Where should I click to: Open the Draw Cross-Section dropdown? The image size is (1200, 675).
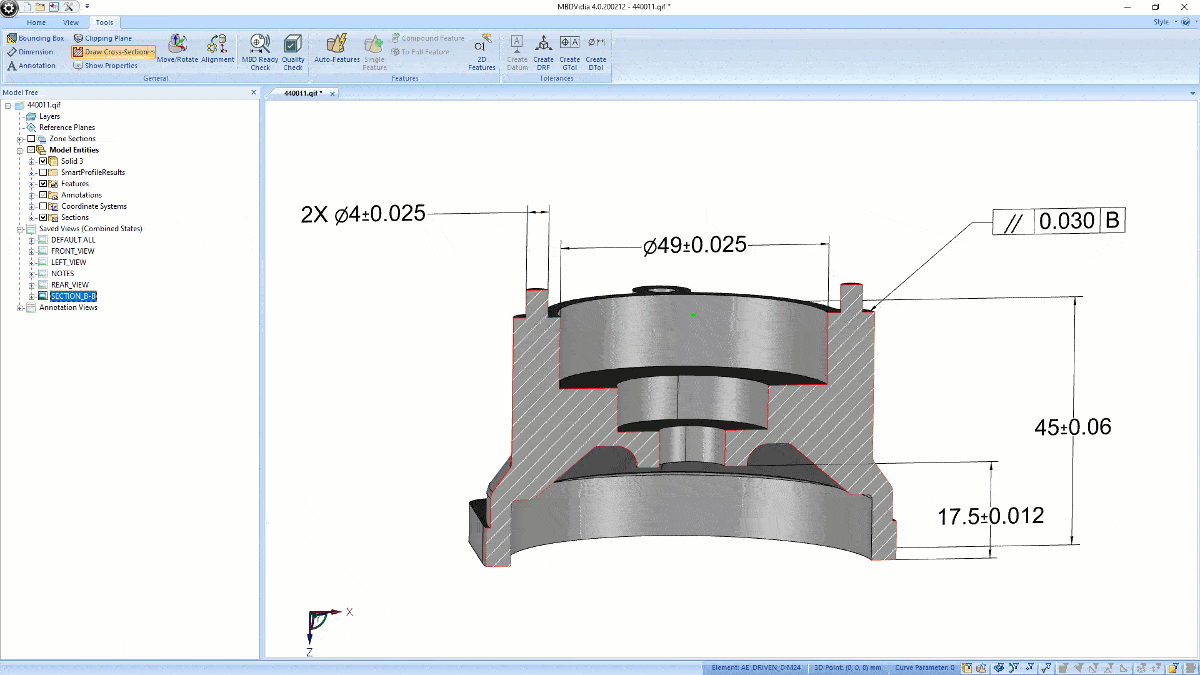click(x=152, y=51)
